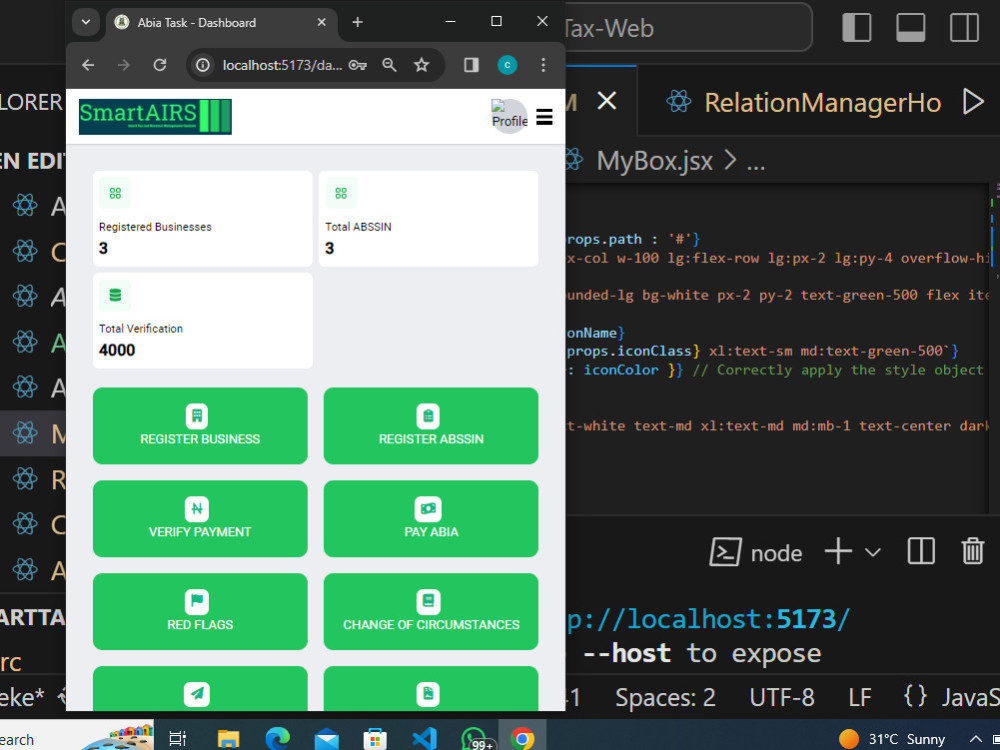Open the REGISTER BUSINESS tile
The height and width of the screenshot is (750, 1000).
click(x=200, y=425)
